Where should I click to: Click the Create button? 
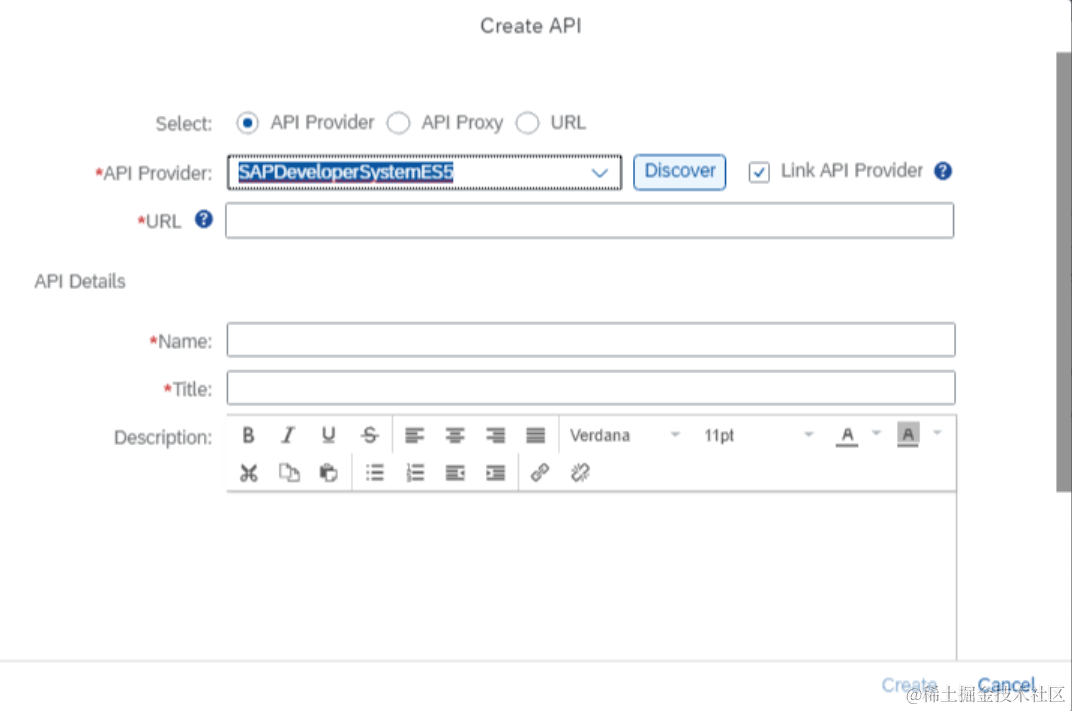coord(909,684)
